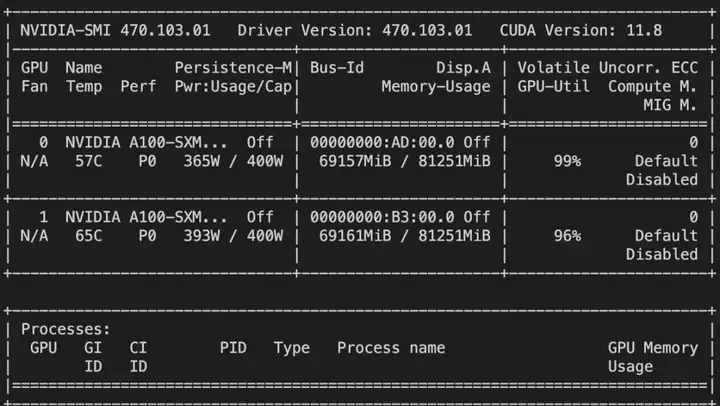Click the 57C temperature reading of GPU 0
The image size is (720, 406).
click(88, 161)
